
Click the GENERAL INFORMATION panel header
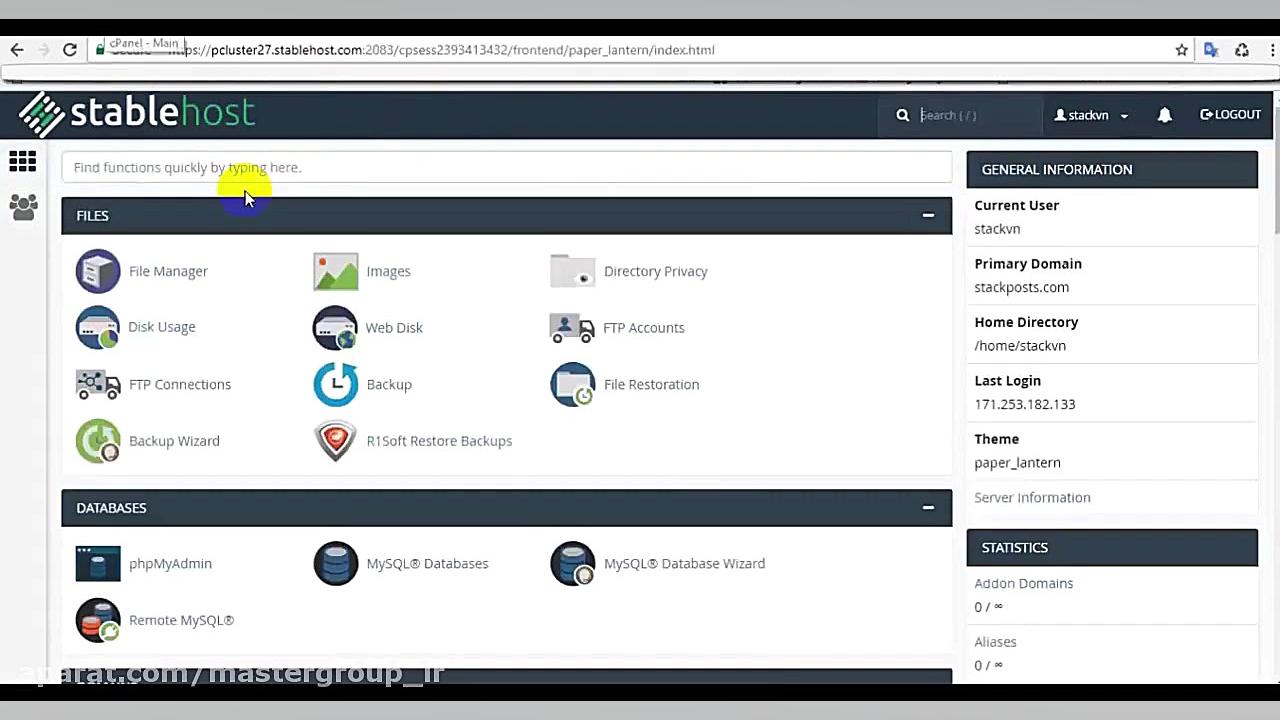(1112, 169)
